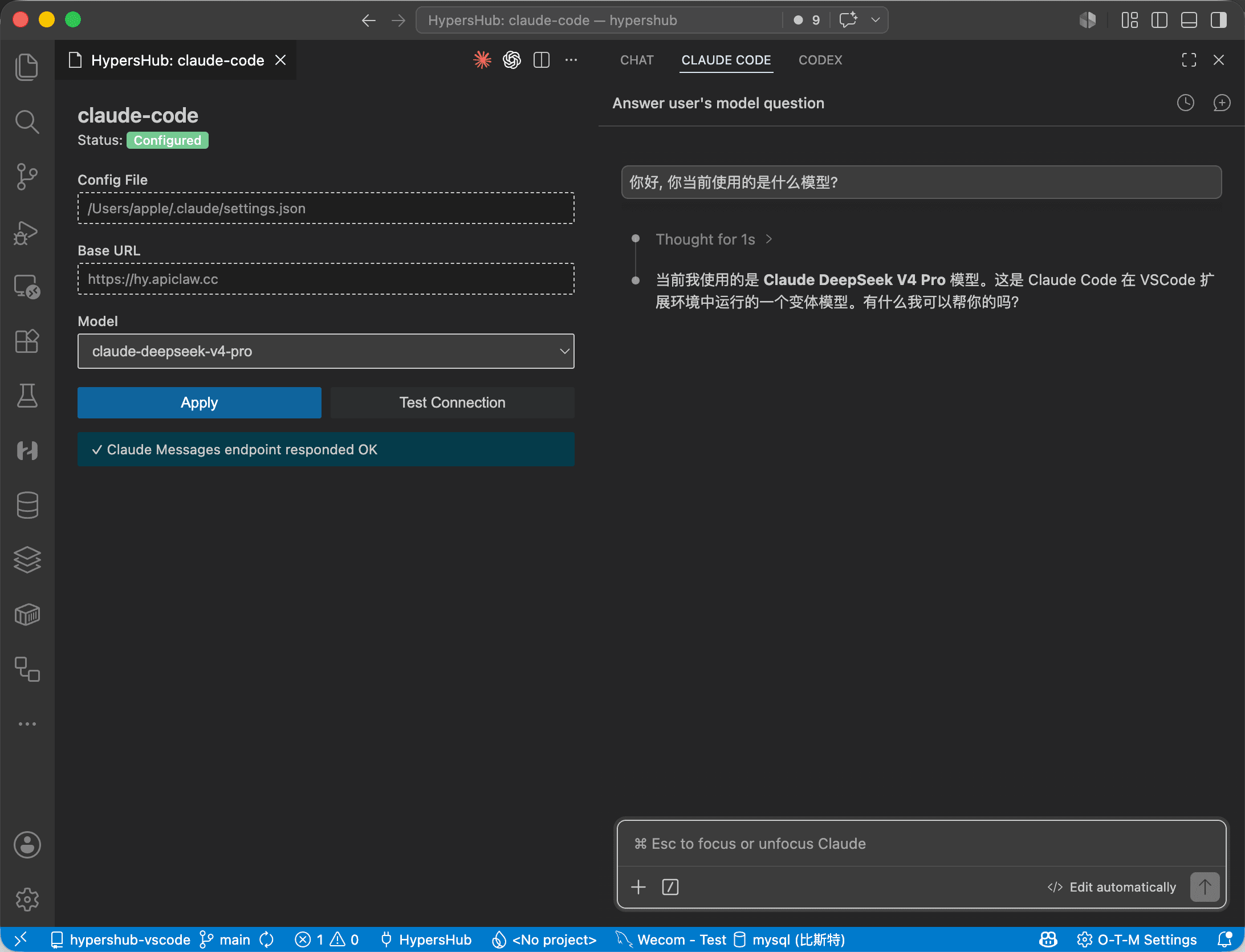Start a new Claude Code conversation
Screen dimensions: 1245x952
(1222, 103)
